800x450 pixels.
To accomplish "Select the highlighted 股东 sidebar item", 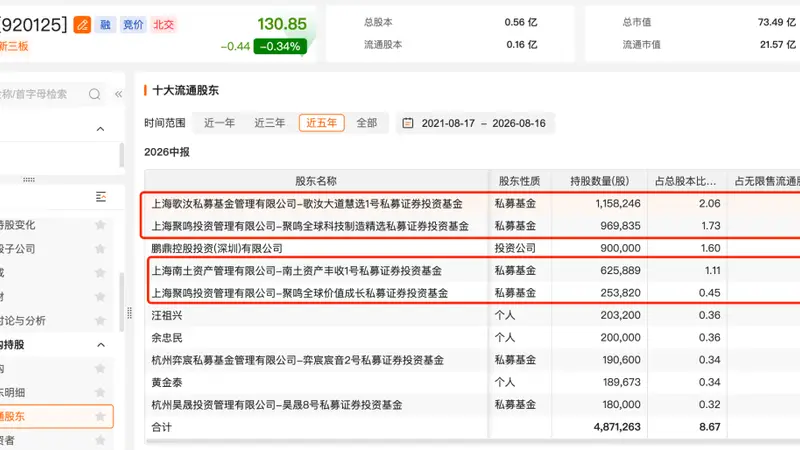I will pos(56,416).
